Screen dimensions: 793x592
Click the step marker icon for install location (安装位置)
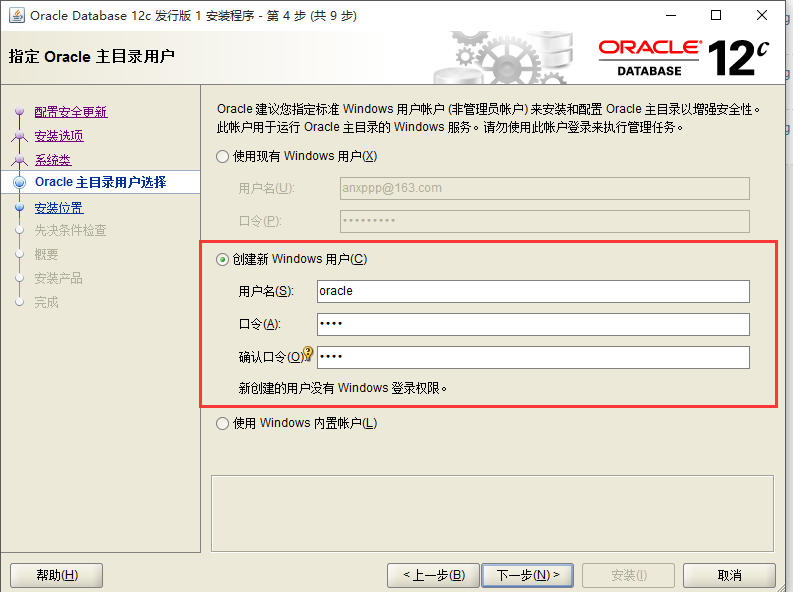pyautogui.click(x=19, y=207)
